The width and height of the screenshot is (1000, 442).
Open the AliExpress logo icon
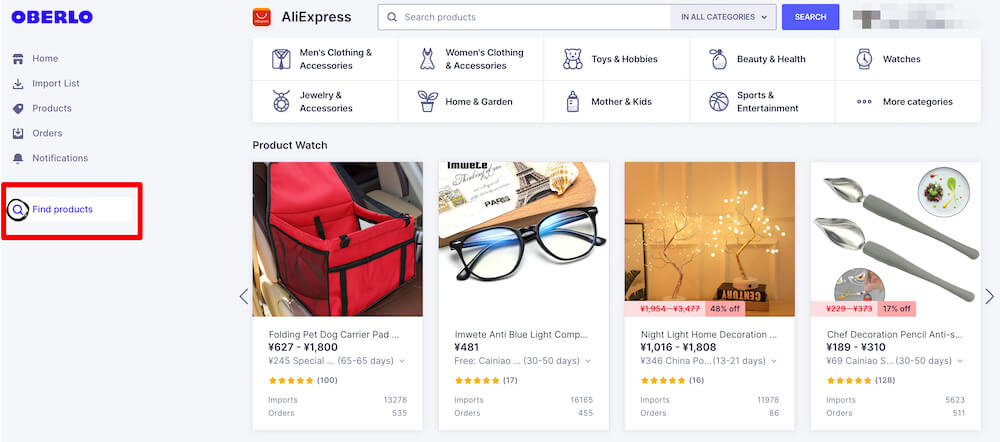(261, 17)
